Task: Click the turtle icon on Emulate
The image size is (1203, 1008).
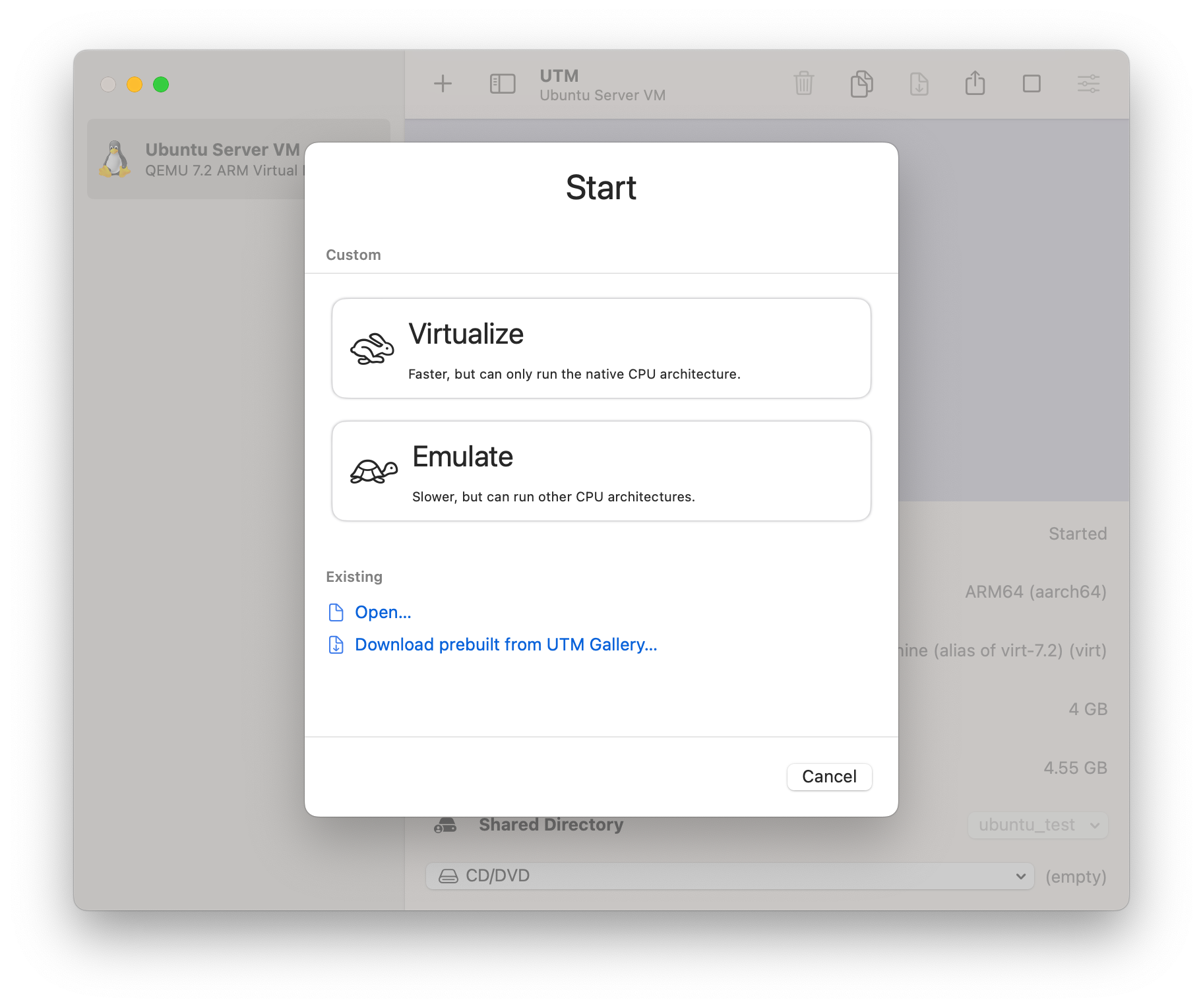Action: coord(374,471)
